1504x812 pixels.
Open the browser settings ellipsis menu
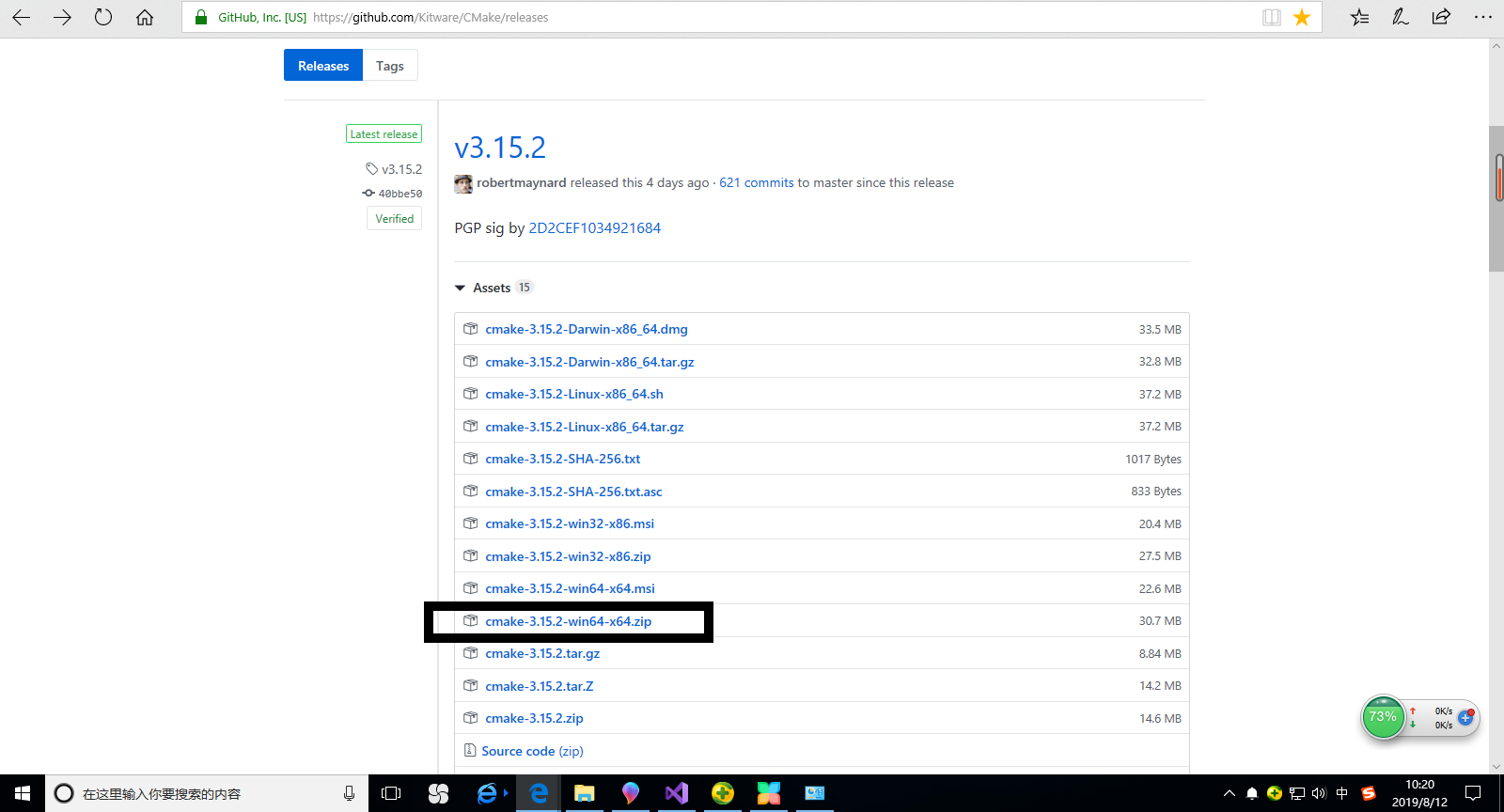tap(1483, 17)
